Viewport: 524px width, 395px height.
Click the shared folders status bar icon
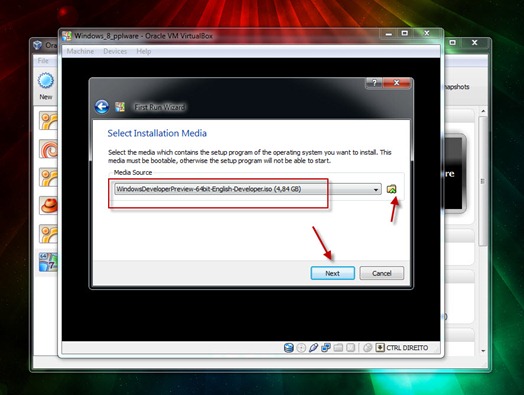tap(338, 348)
